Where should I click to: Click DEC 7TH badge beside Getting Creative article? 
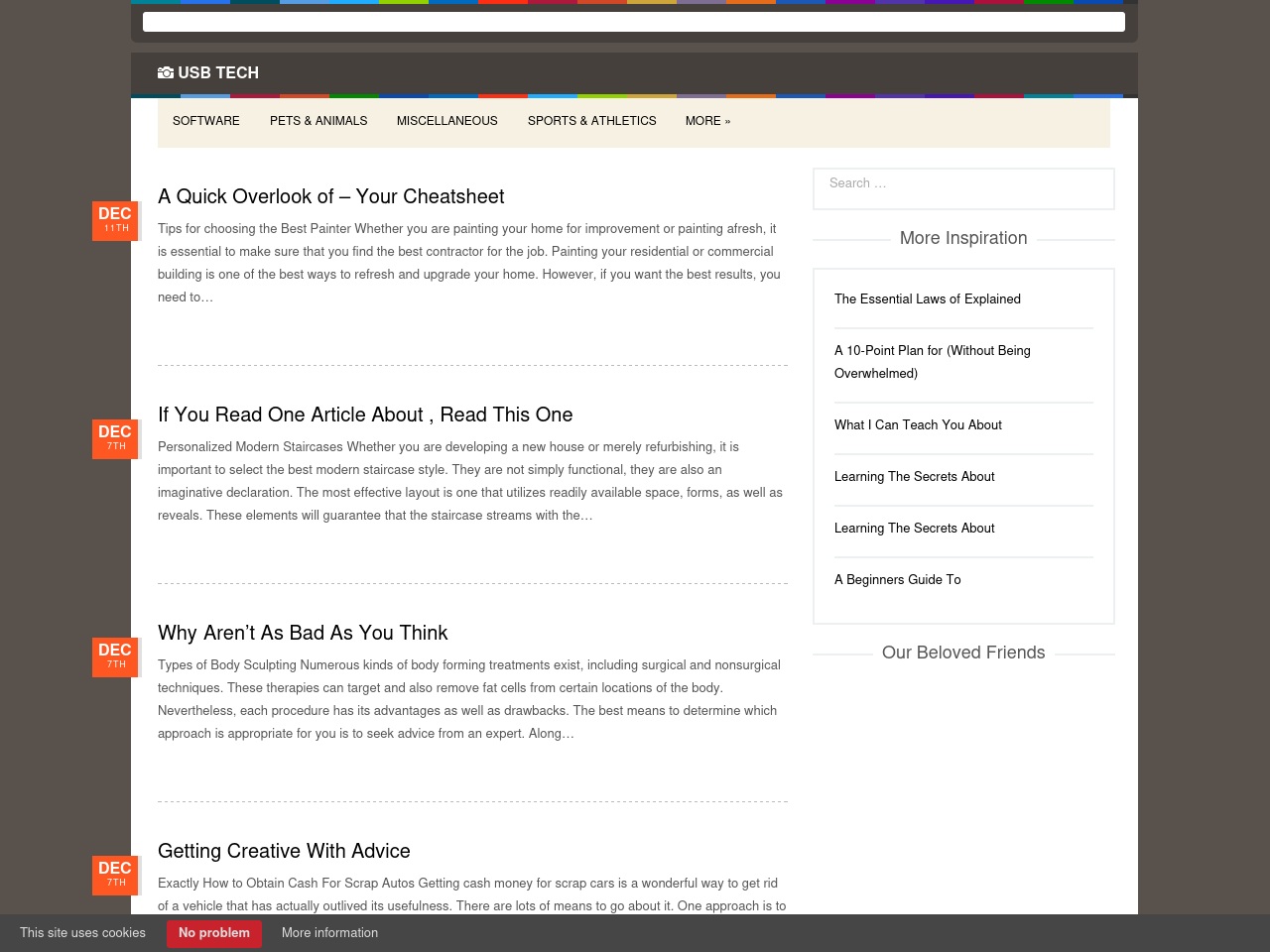point(115,875)
